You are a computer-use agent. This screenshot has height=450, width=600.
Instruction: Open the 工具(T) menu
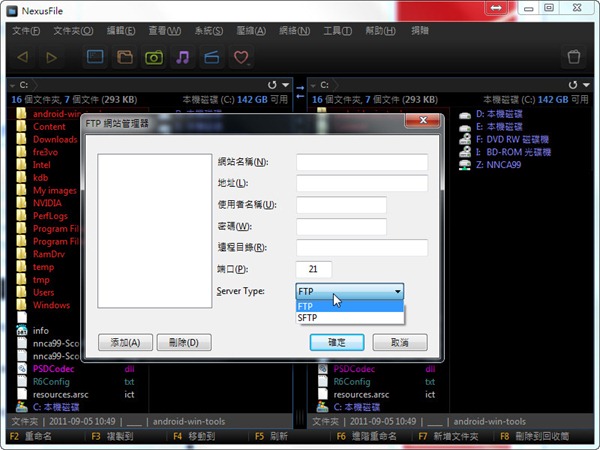[338, 31]
